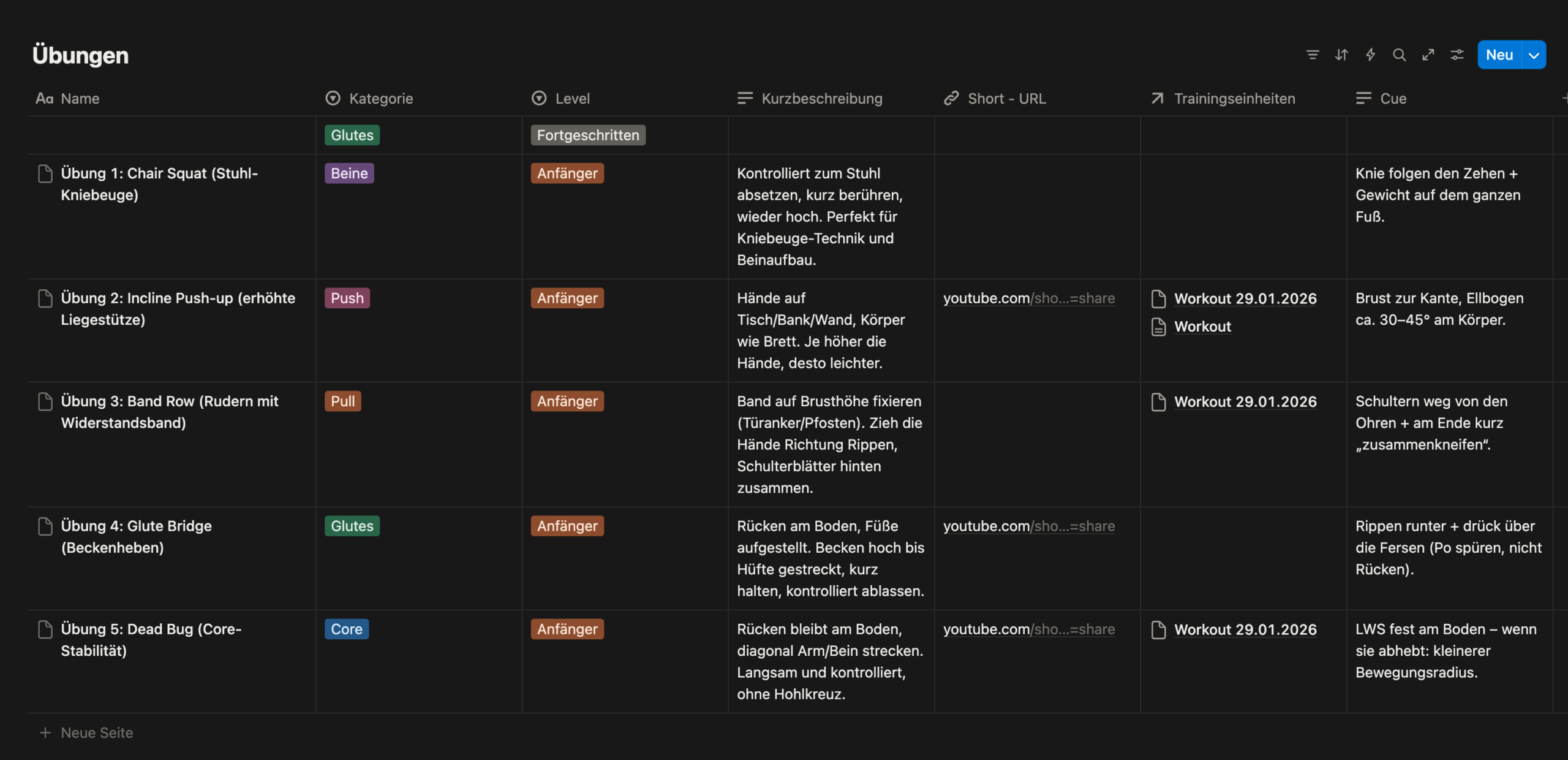The height and width of the screenshot is (760, 1568).
Task: Open the youtube.com link for Glute Bridge
Action: click(x=1029, y=526)
